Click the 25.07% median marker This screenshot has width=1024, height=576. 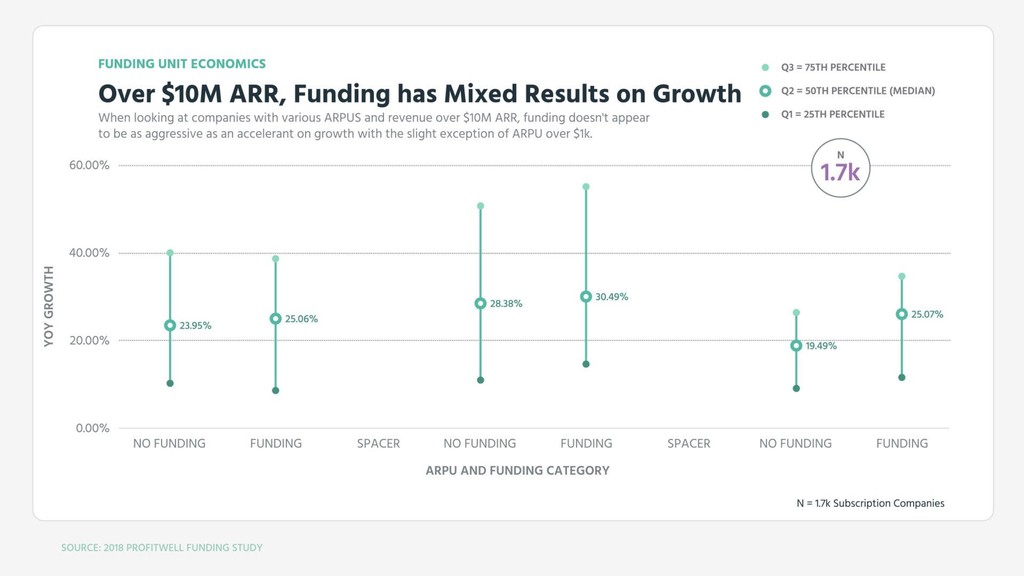pos(902,314)
